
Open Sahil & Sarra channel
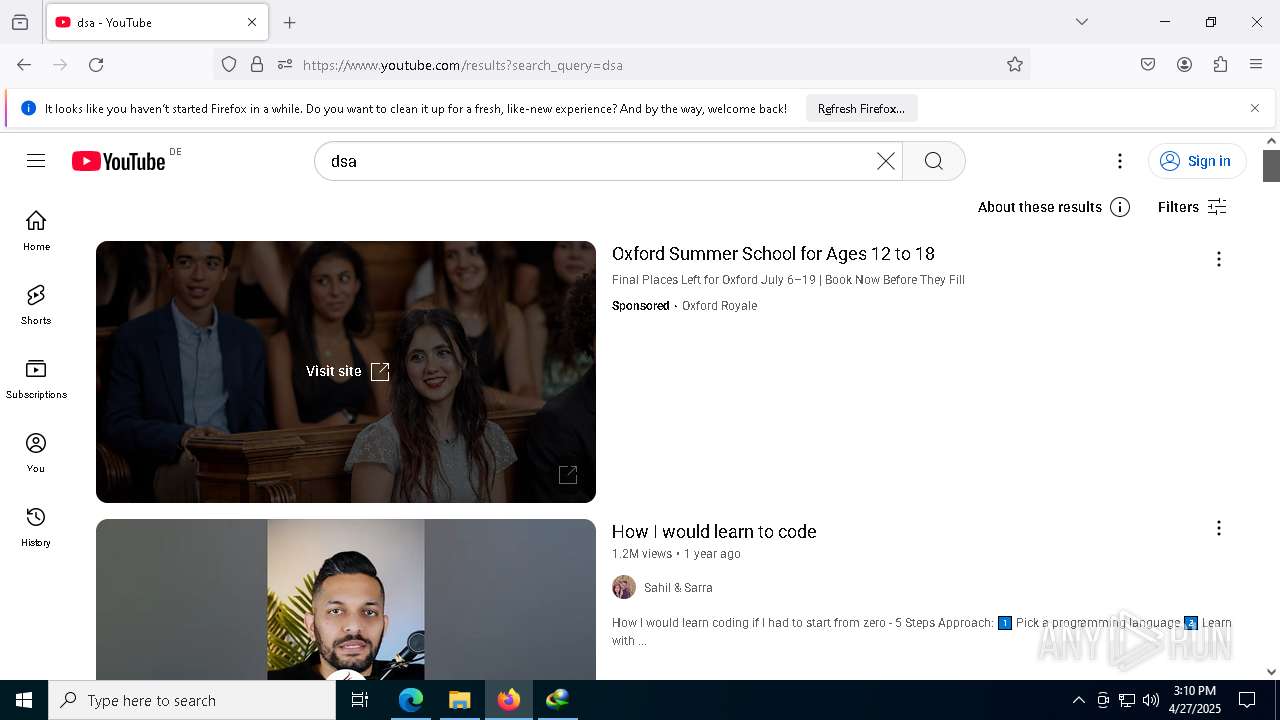click(678, 588)
